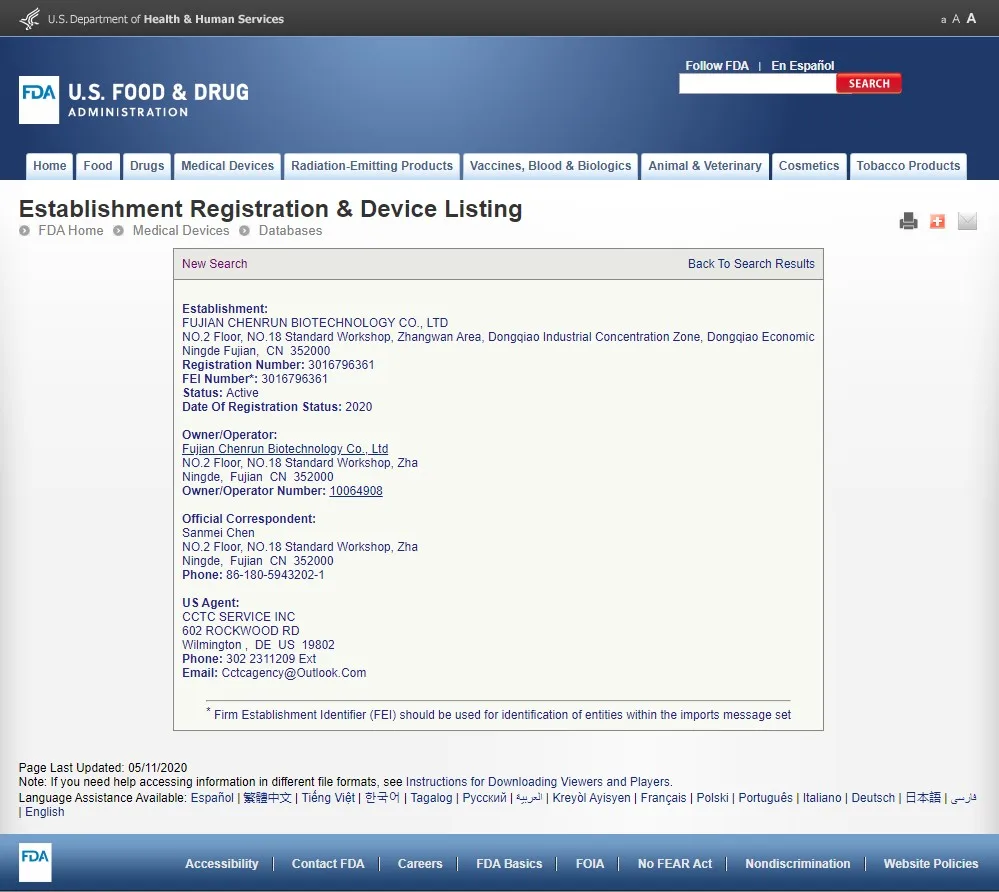Click Back To Search Results link
999x892 pixels.
[x=751, y=264]
